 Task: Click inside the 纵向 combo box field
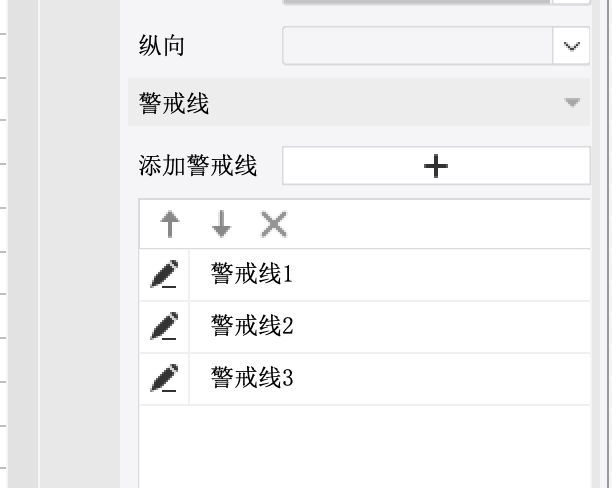click(x=417, y=46)
